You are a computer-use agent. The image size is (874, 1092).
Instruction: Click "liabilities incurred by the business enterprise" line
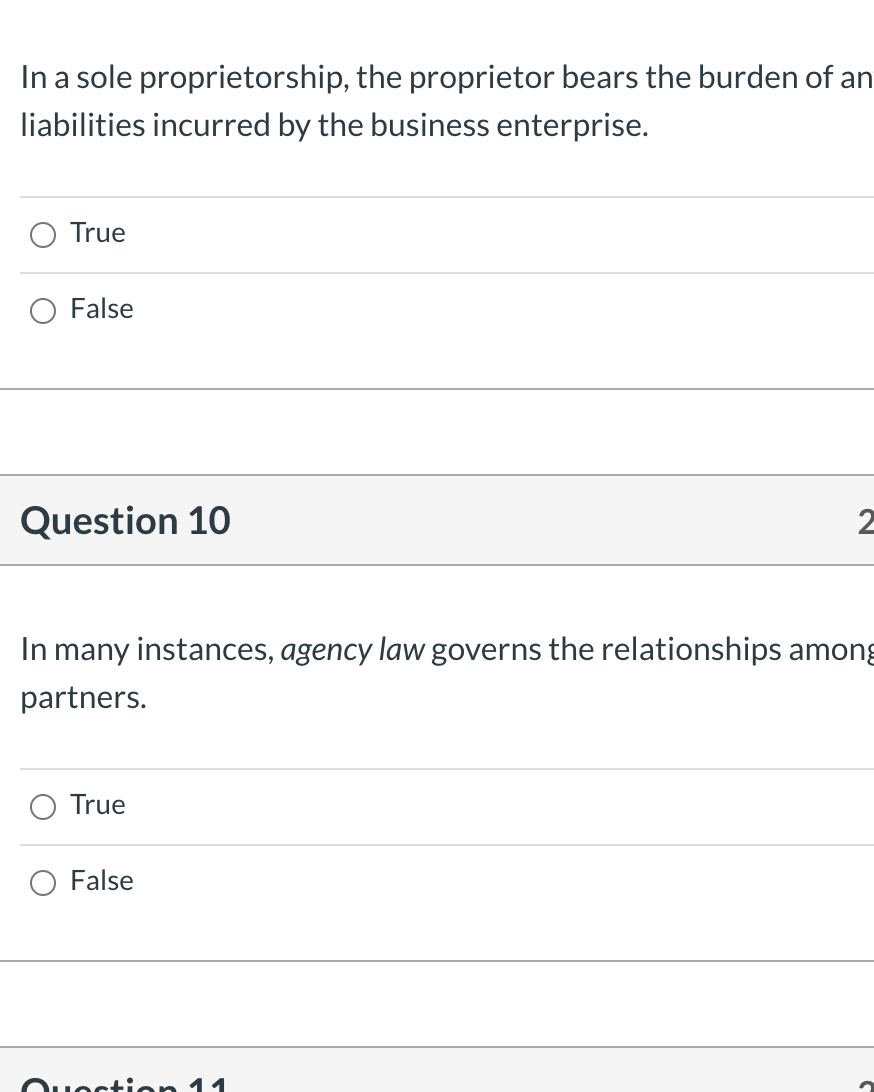334,126
